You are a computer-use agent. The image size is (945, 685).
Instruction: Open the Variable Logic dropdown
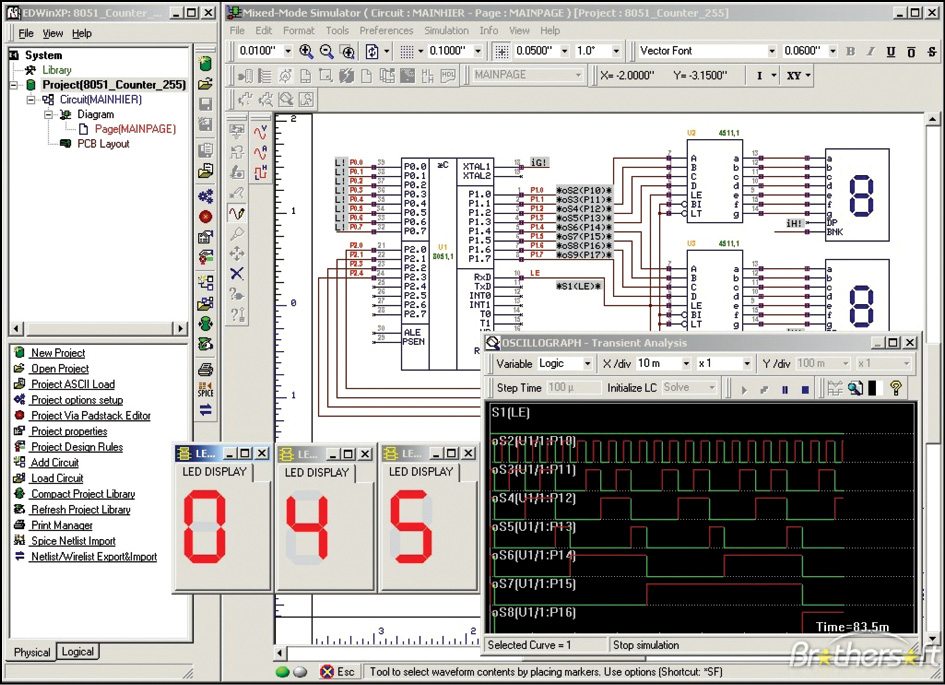[x=586, y=364]
